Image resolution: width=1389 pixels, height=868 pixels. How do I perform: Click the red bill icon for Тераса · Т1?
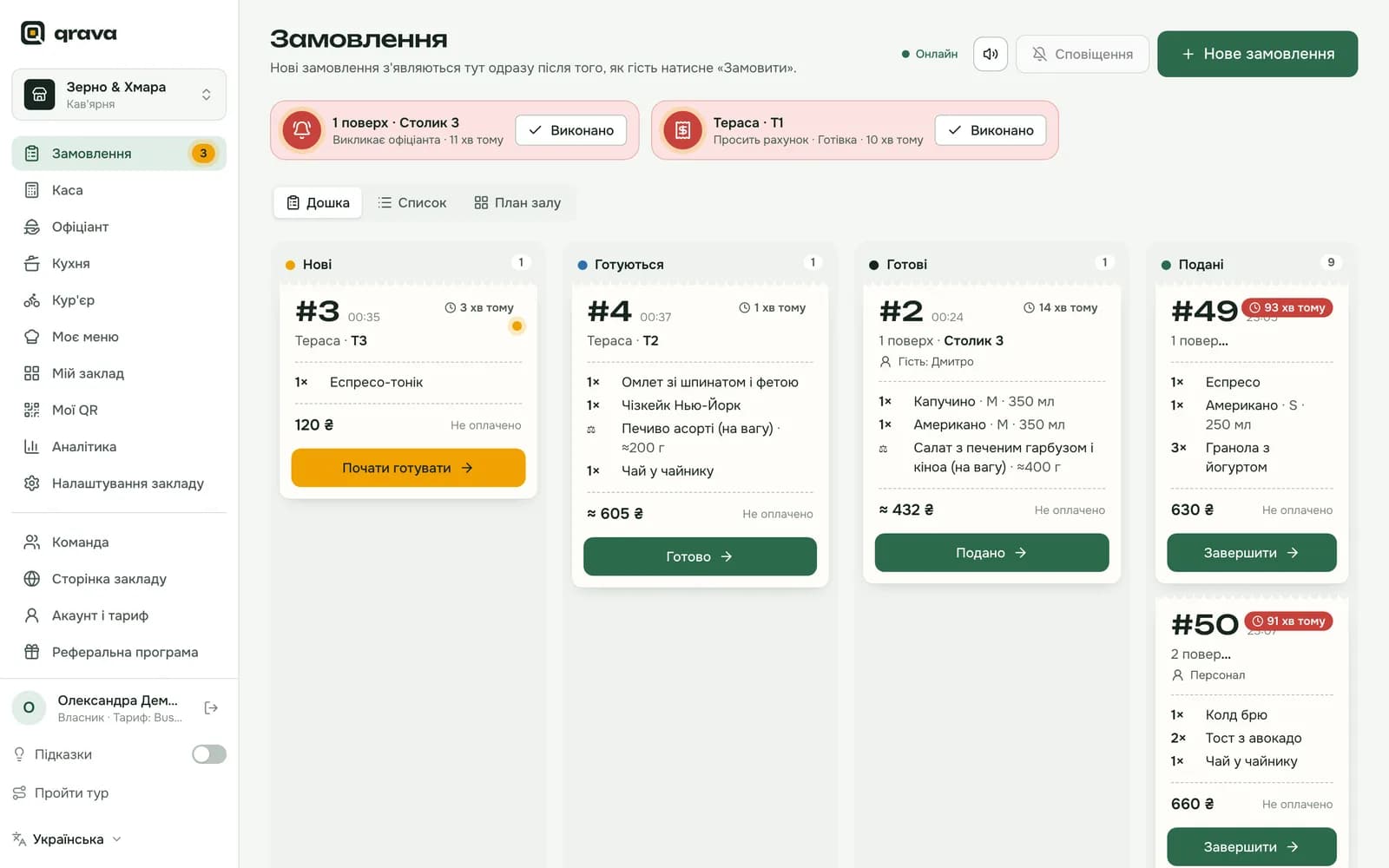[683, 130]
